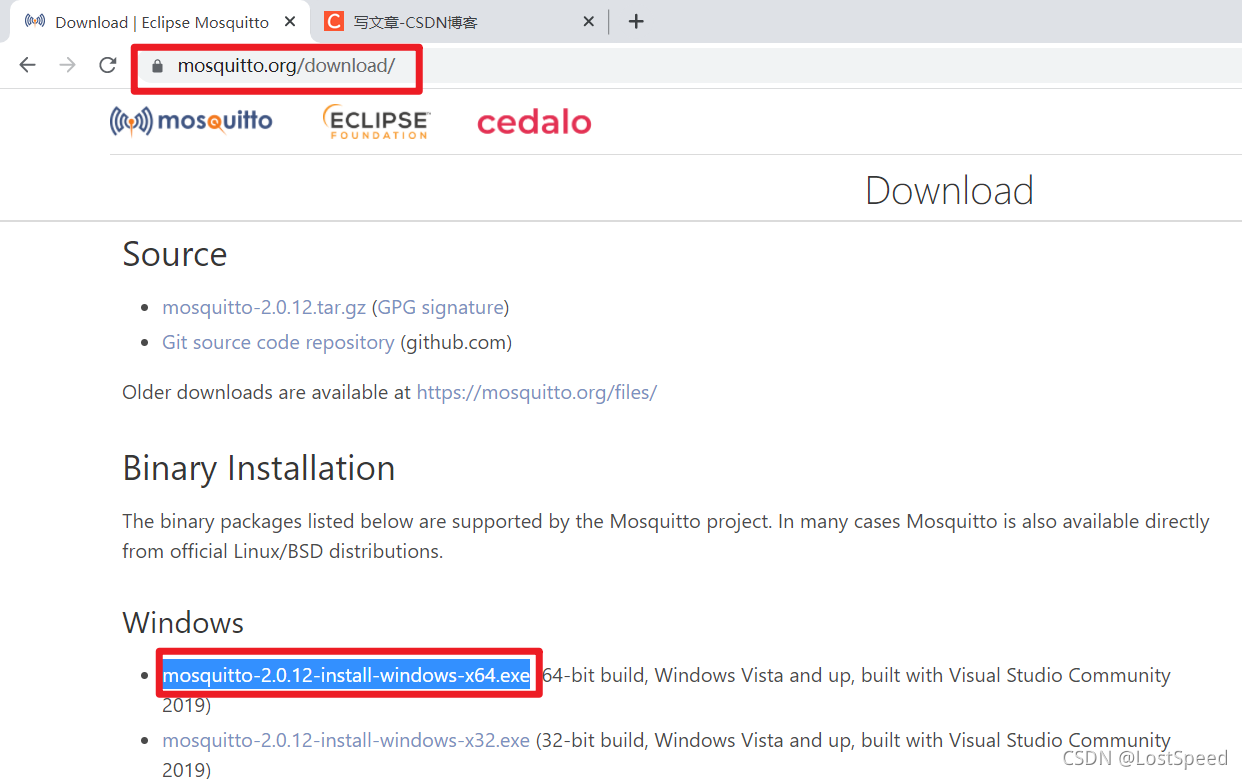Close the Download | Eclipse Mosquitto tab
1242x779 pixels.
[x=290, y=21]
